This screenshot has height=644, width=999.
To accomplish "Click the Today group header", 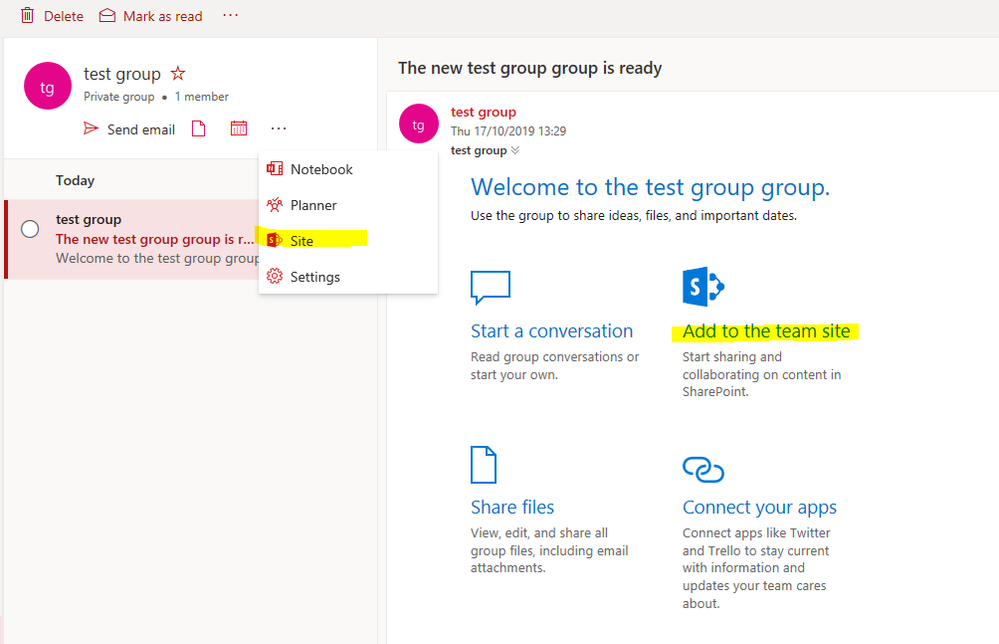I will [75, 180].
